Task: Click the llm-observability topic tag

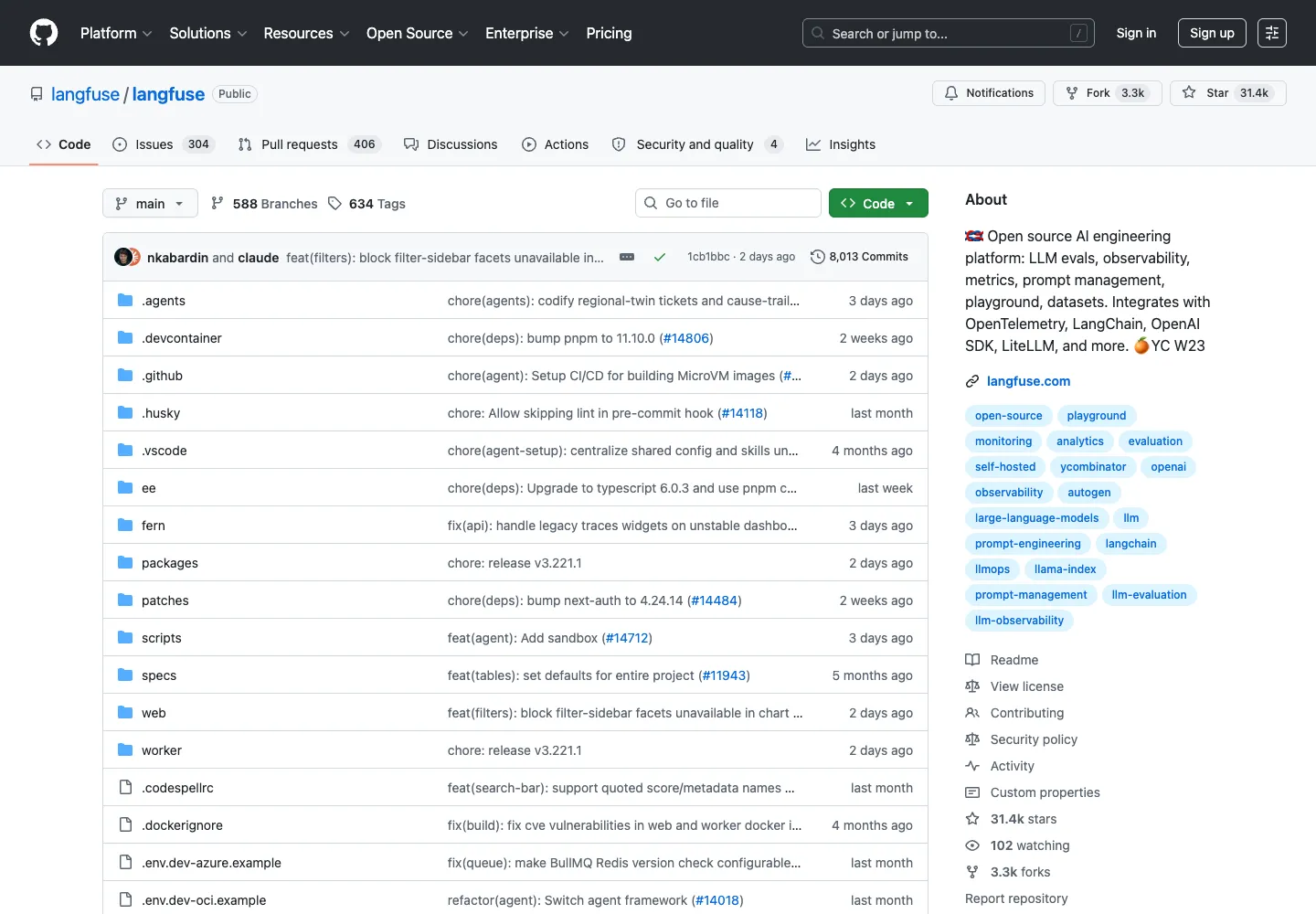Action: click(1019, 621)
